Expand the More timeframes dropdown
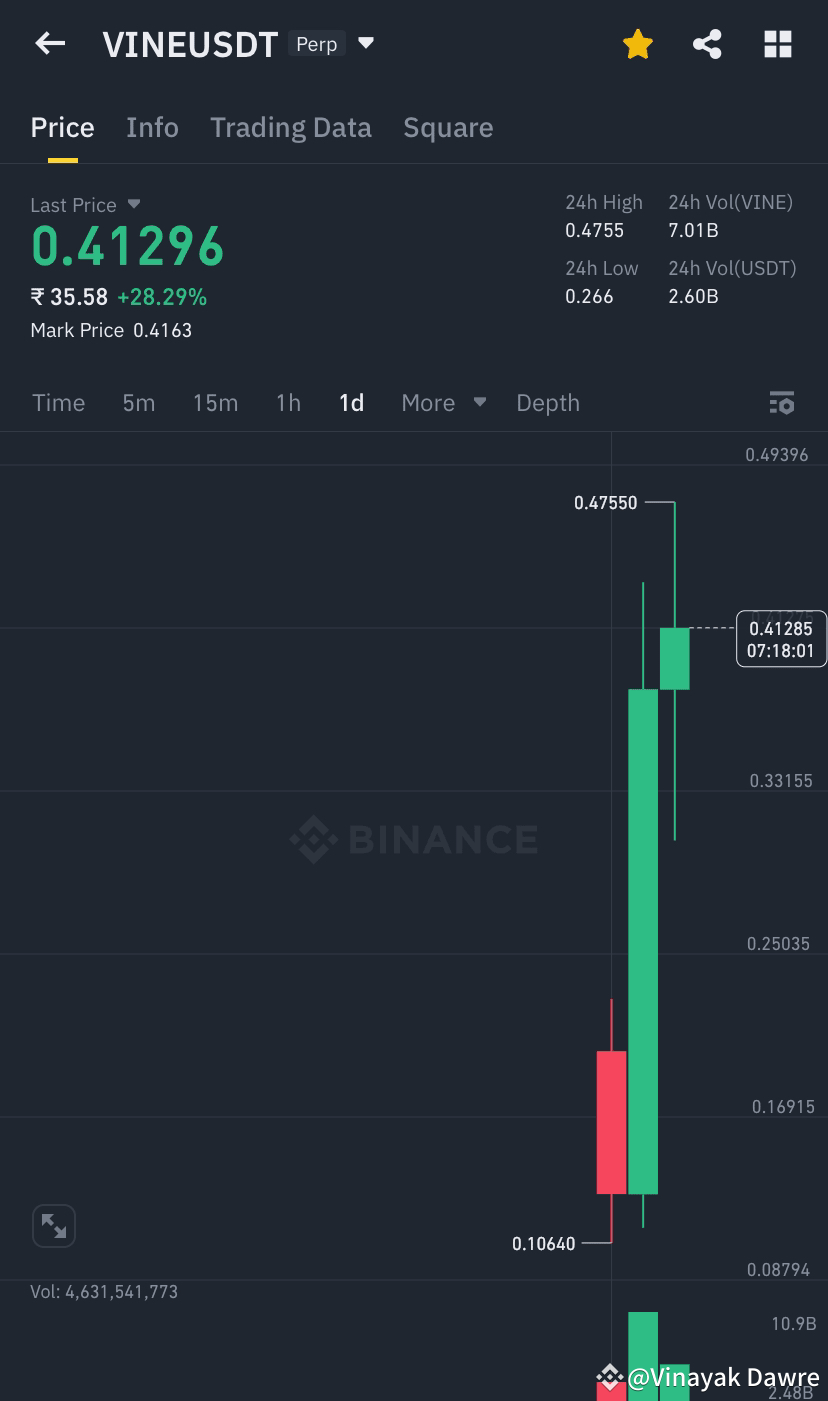Image resolution: width=828 pixels, height=1401 pixels. (441, 402)
